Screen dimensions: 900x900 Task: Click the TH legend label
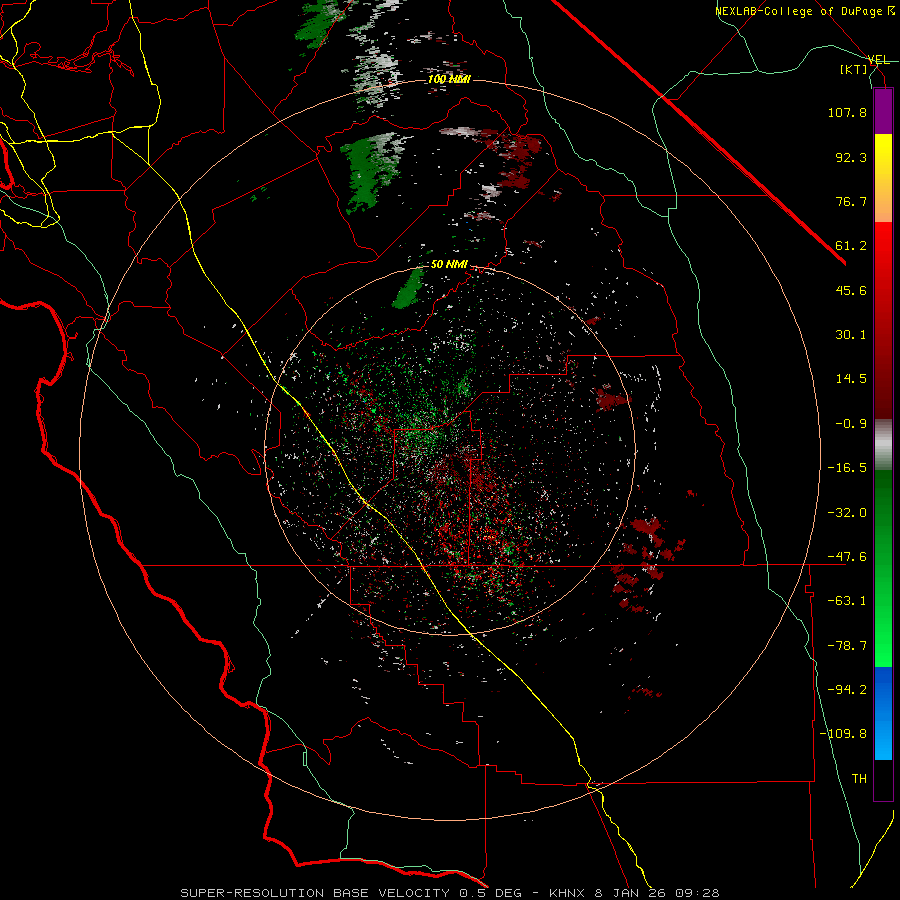click(x=859, y=779)
